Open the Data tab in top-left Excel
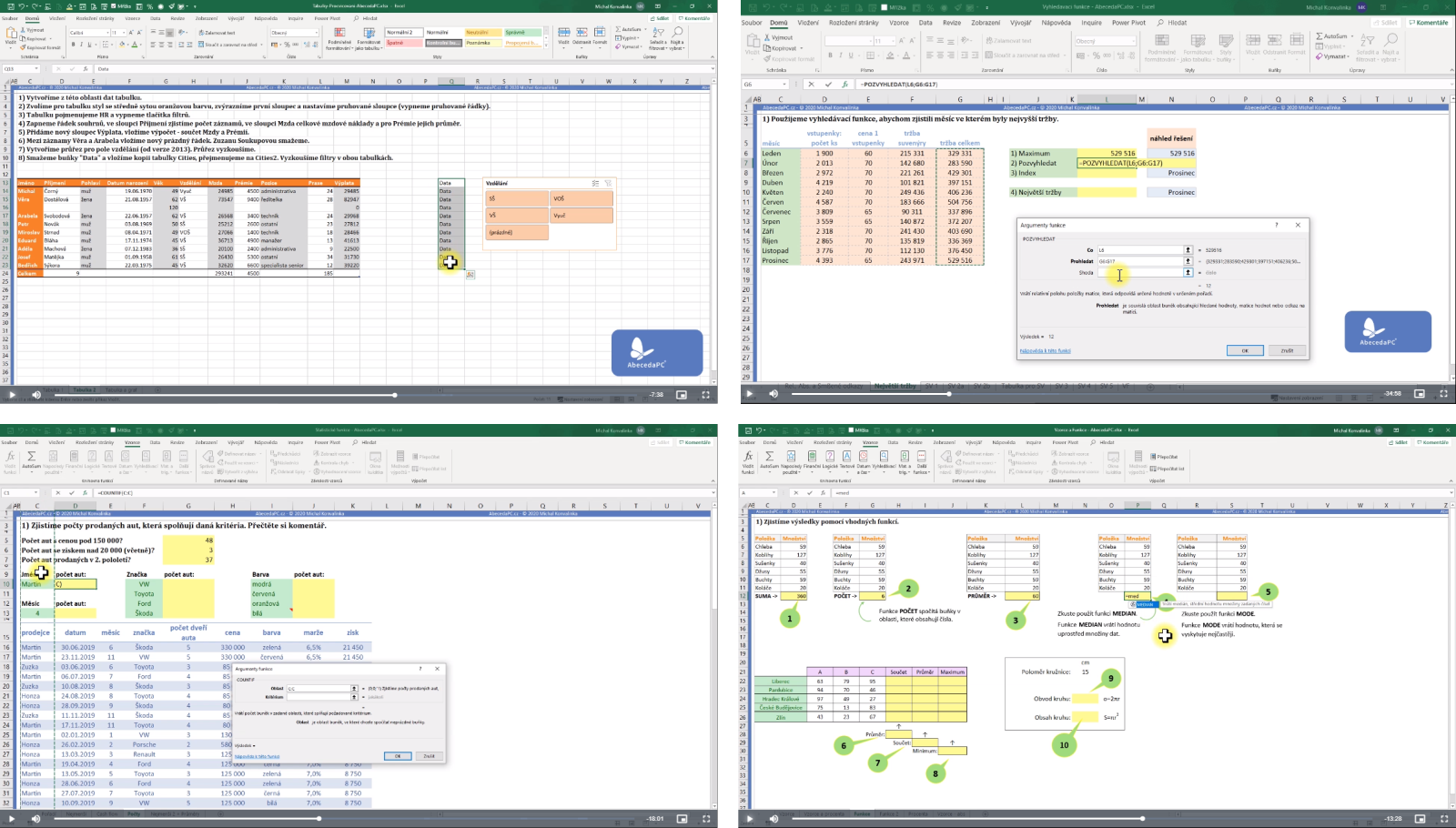 tap(156, 18)
